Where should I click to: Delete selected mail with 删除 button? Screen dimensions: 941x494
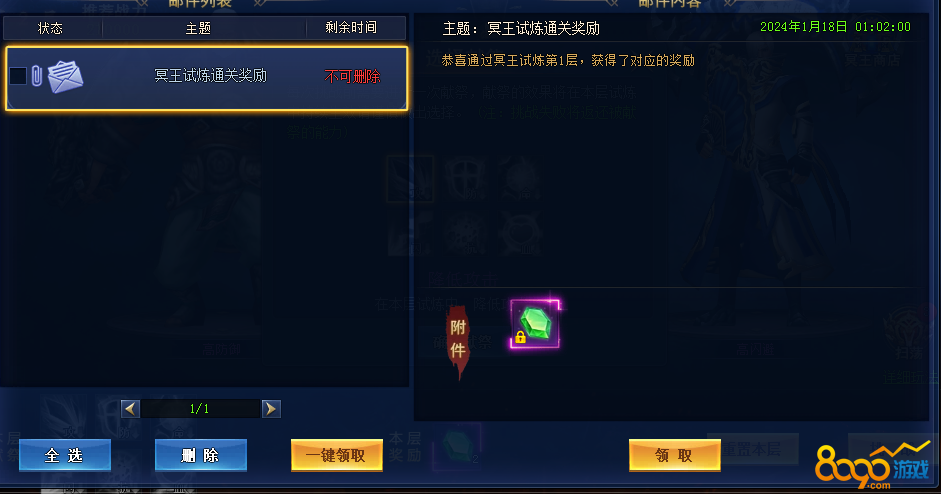[x=200, y=455]
